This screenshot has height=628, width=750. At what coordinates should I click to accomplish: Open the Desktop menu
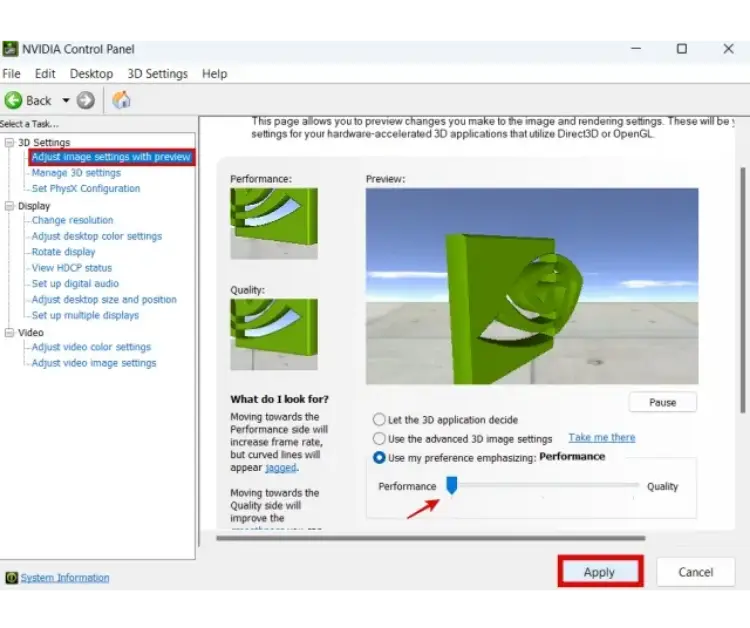[x=91, y=74]
